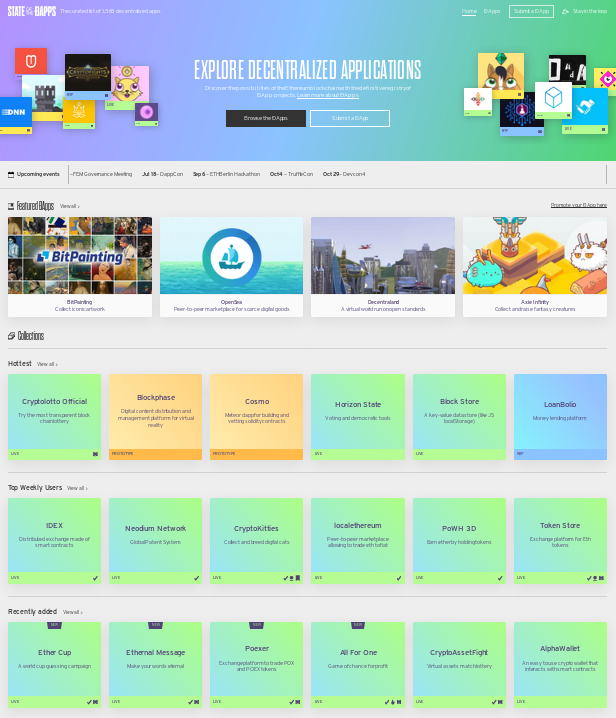This screenshot has height=718, width=616.
Task: Open the Block Store card
Action: pos(459,417)
